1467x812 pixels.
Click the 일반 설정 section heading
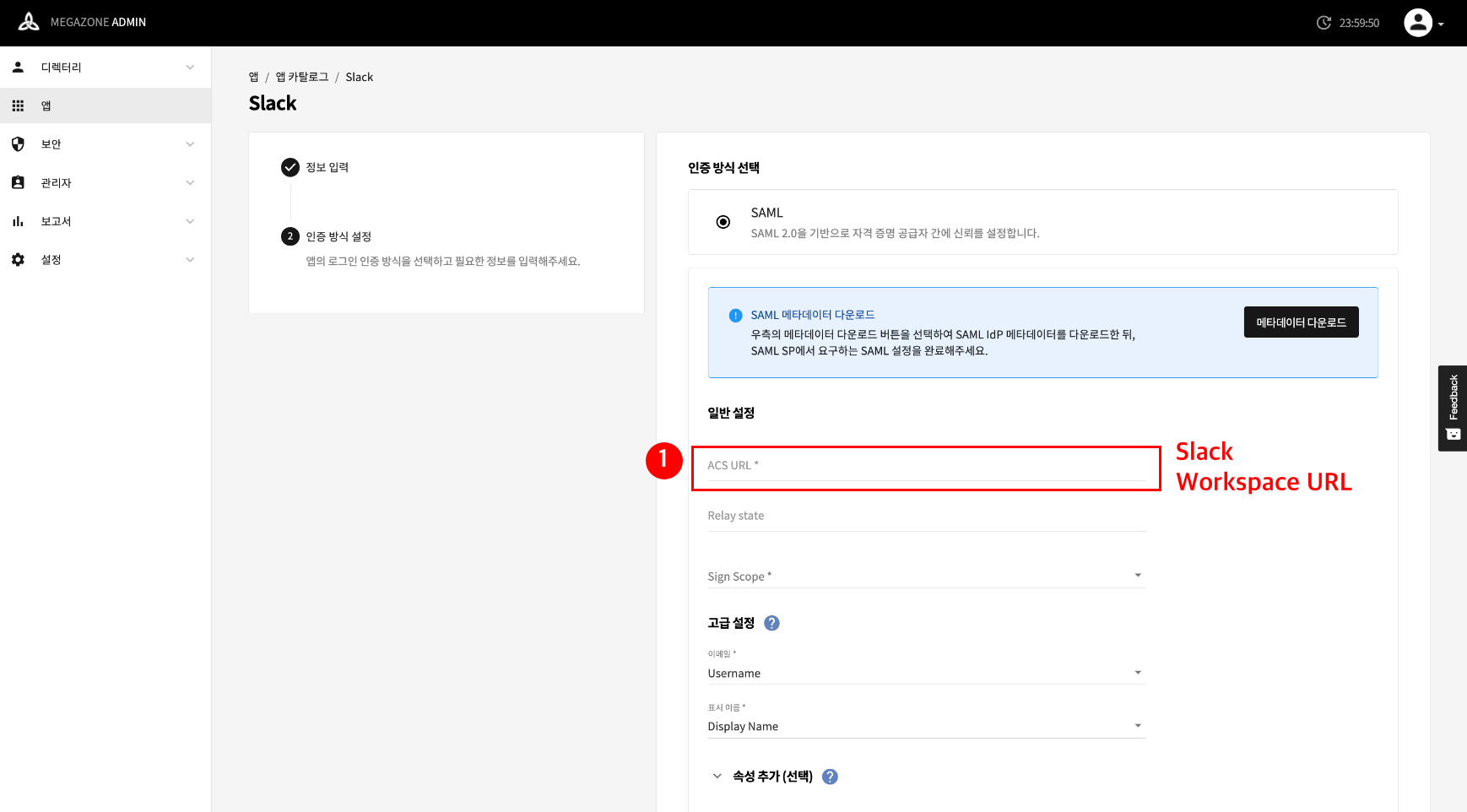coord(731,413)
